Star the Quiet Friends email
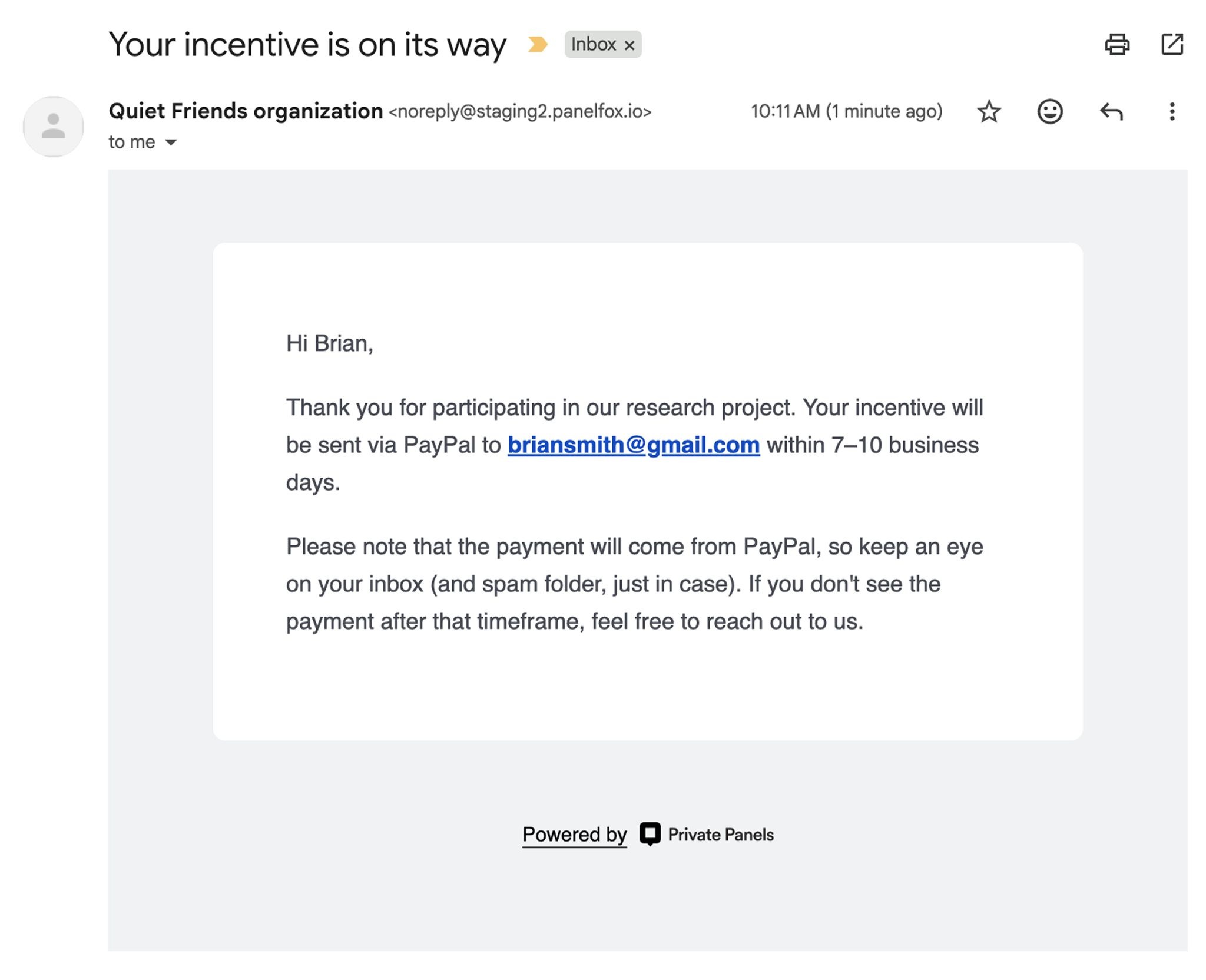This screenshot has height=980, width=1206. 989,111
